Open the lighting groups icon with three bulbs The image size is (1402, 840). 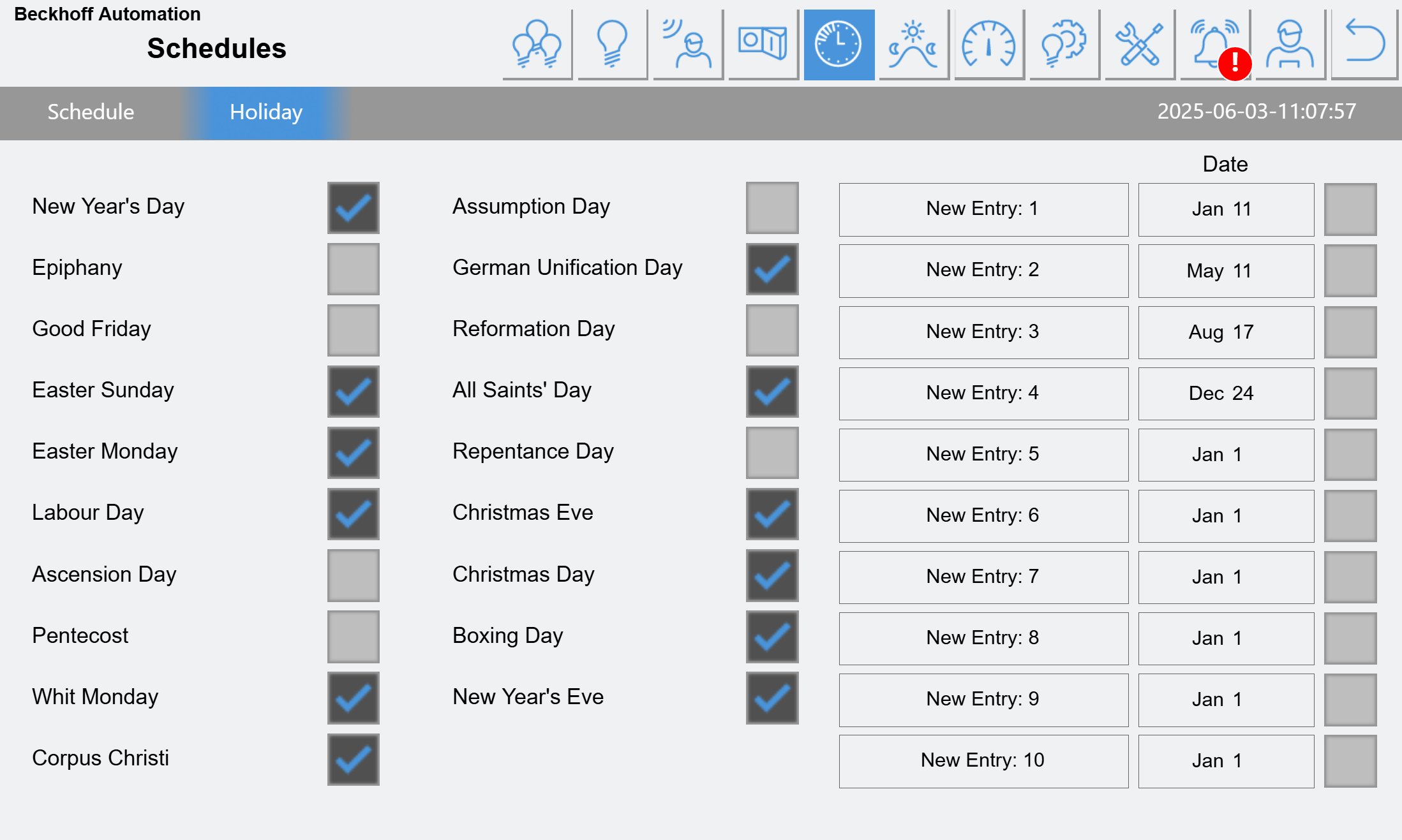click(x=537, y=45)
